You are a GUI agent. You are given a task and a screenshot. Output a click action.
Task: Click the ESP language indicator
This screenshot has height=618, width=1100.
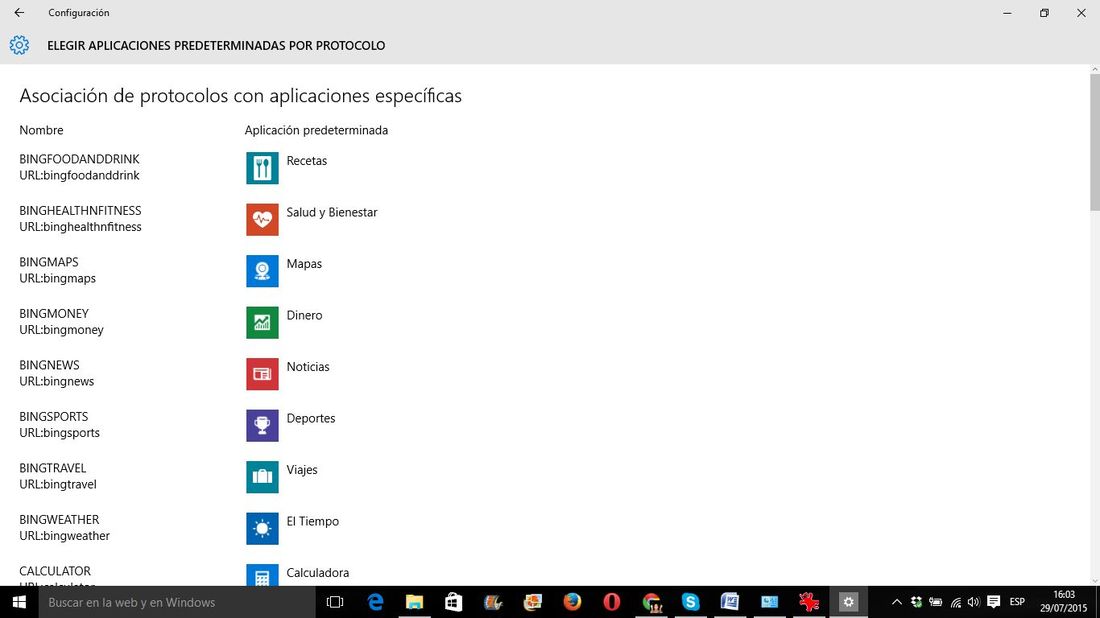tap(1017, 602)
